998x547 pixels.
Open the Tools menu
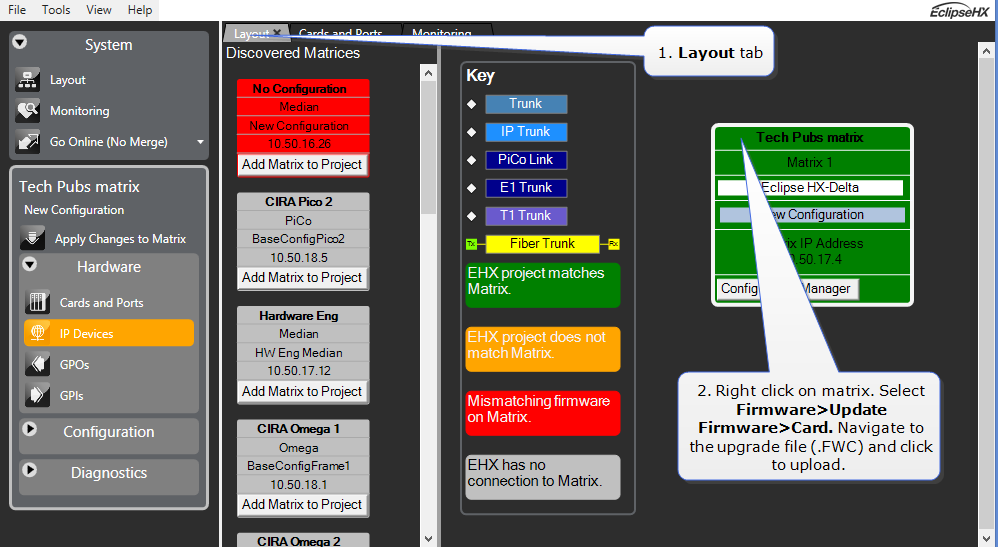pyautogui.click(x=56, y=9)
